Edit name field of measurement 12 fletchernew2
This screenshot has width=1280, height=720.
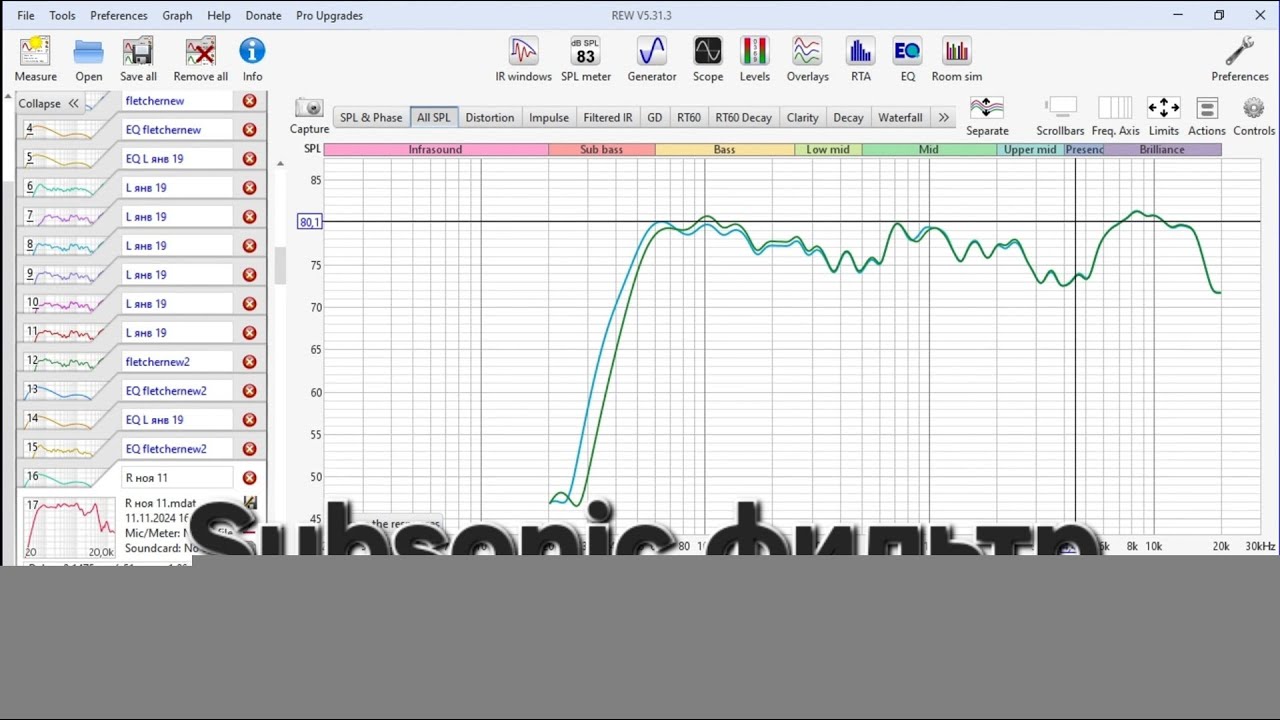click(x=177, y=362)
